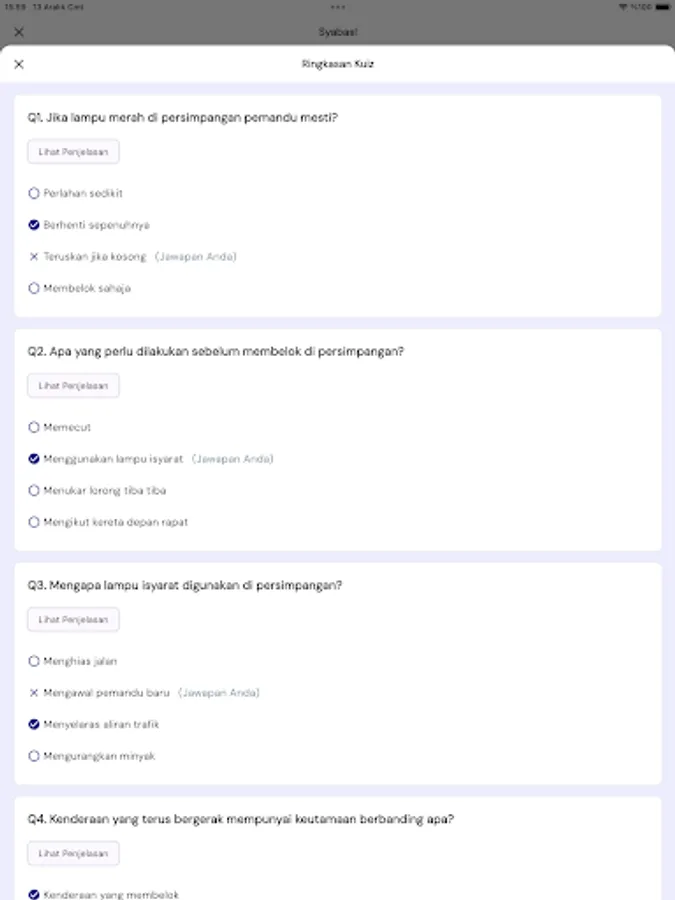
Task: Click the X mark beside Teruskan jika kosong
Action: (x=32, y=256)
